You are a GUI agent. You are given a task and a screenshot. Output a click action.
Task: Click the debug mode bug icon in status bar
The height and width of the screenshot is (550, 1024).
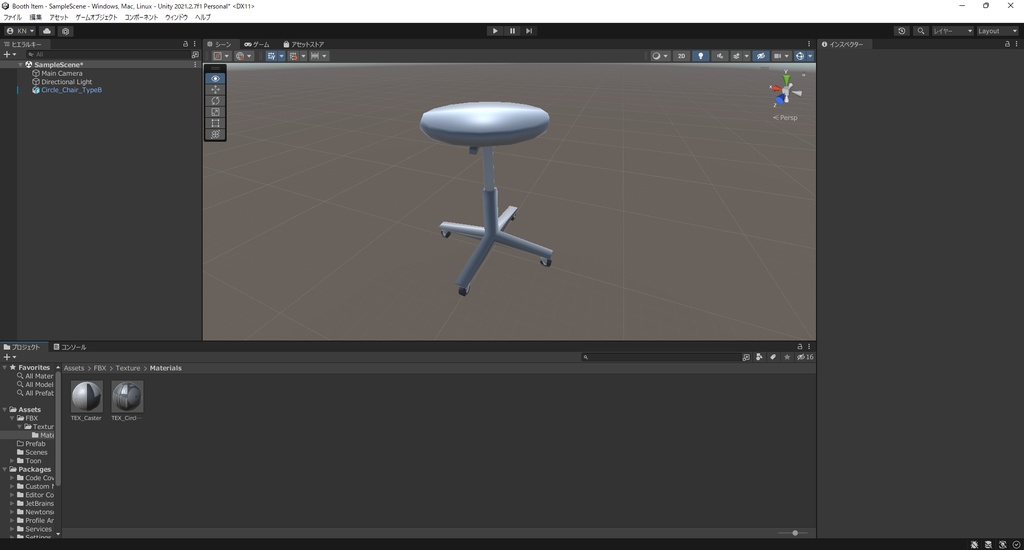pos(974,545)
